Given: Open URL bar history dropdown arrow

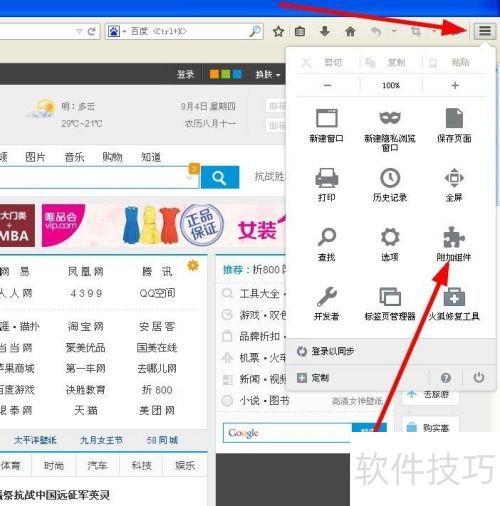Looking at the screenshot, I should pos(79,32).
